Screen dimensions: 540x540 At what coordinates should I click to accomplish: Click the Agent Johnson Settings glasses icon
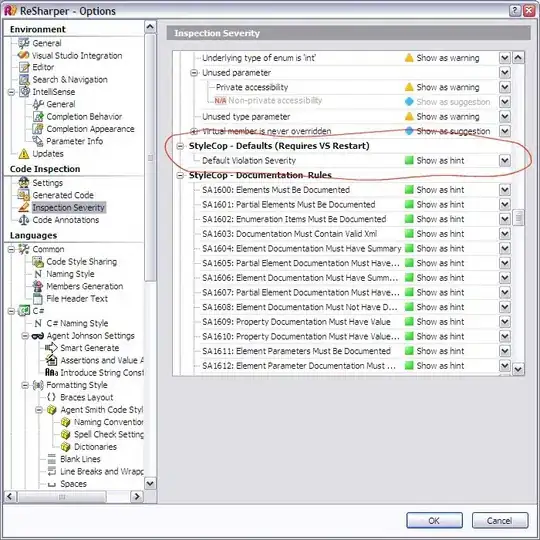pos(38,336)
